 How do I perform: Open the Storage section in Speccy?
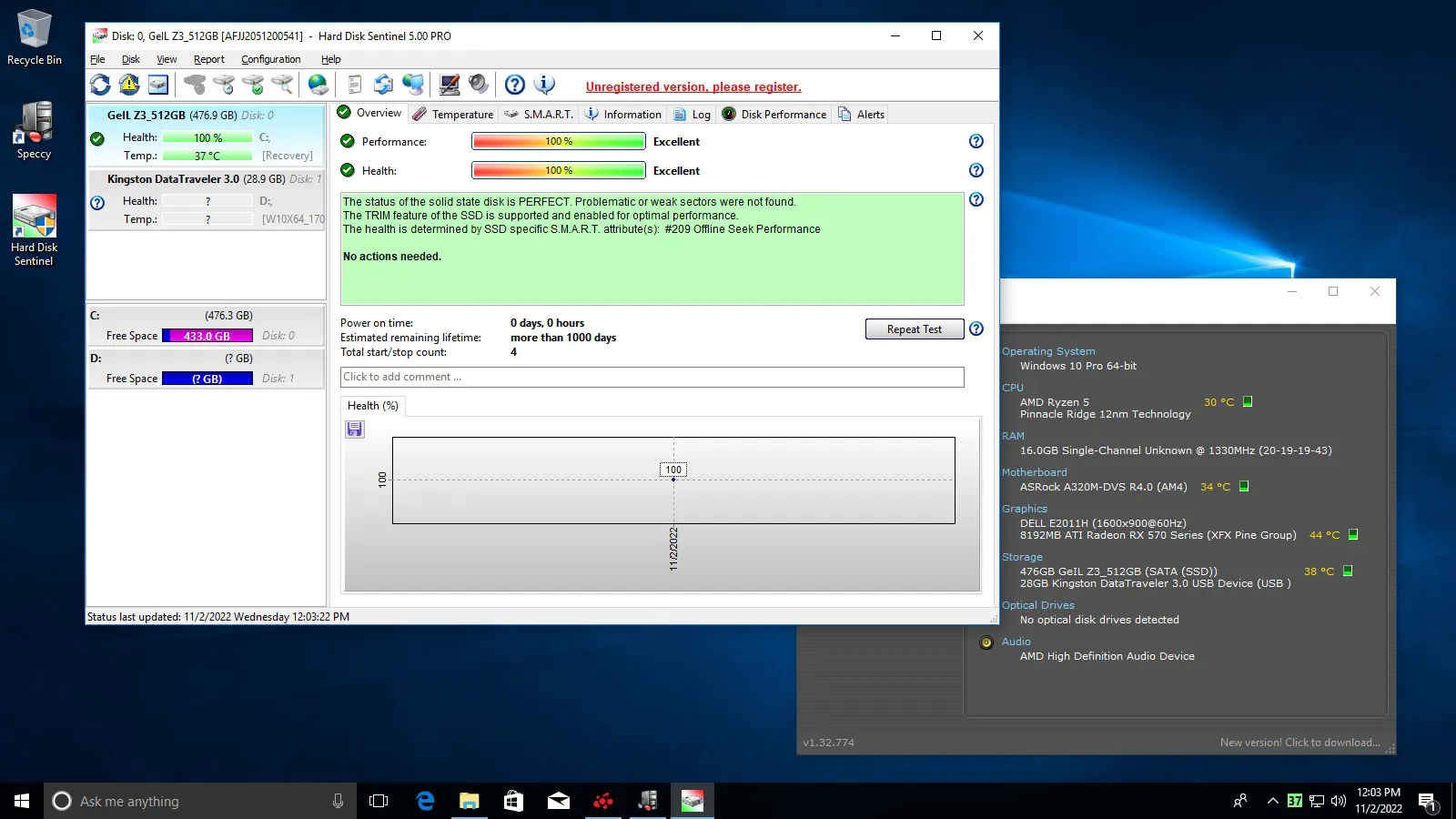click(1022, 557)
